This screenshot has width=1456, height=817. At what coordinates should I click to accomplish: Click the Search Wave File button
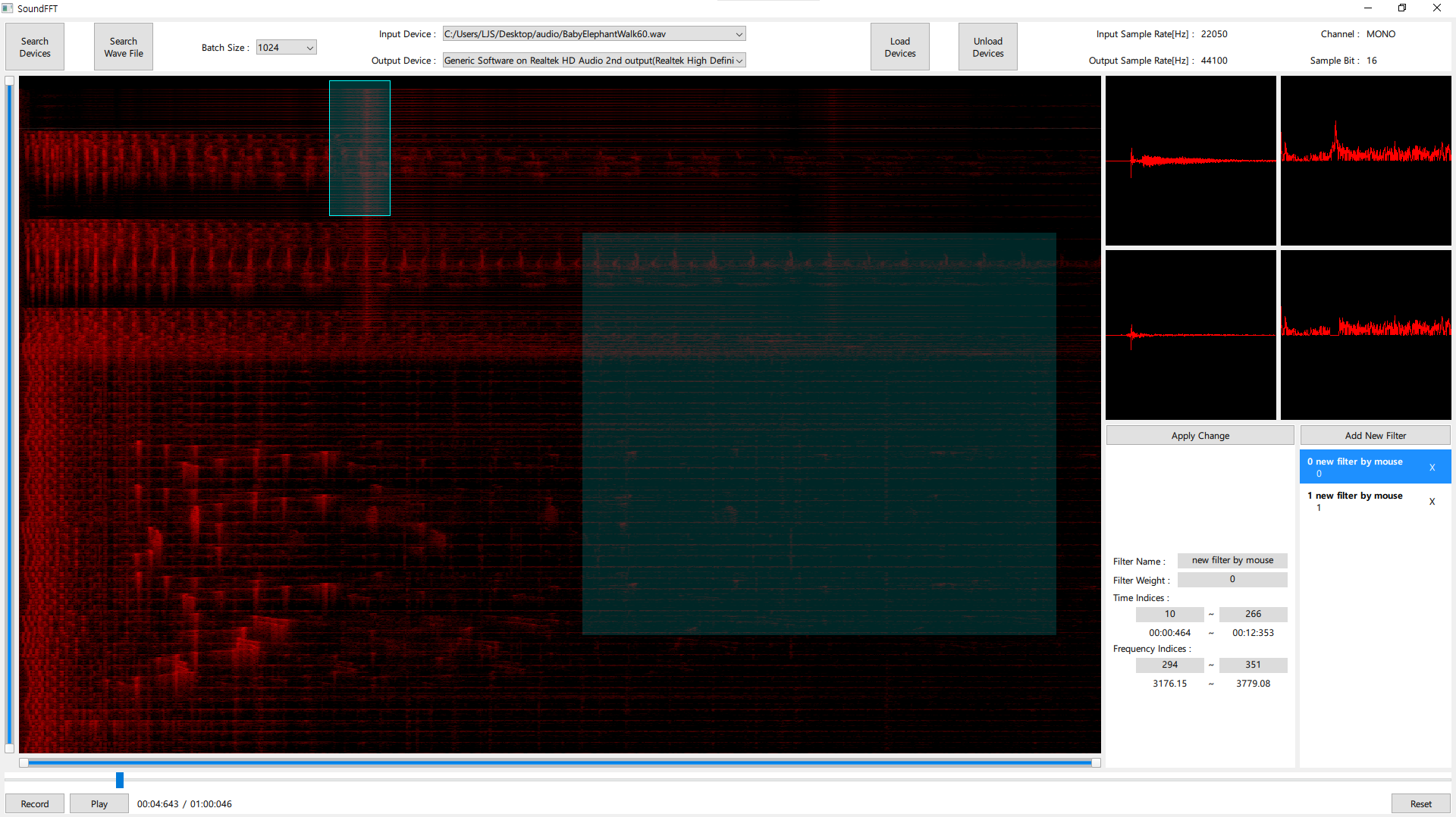point(124,47)
